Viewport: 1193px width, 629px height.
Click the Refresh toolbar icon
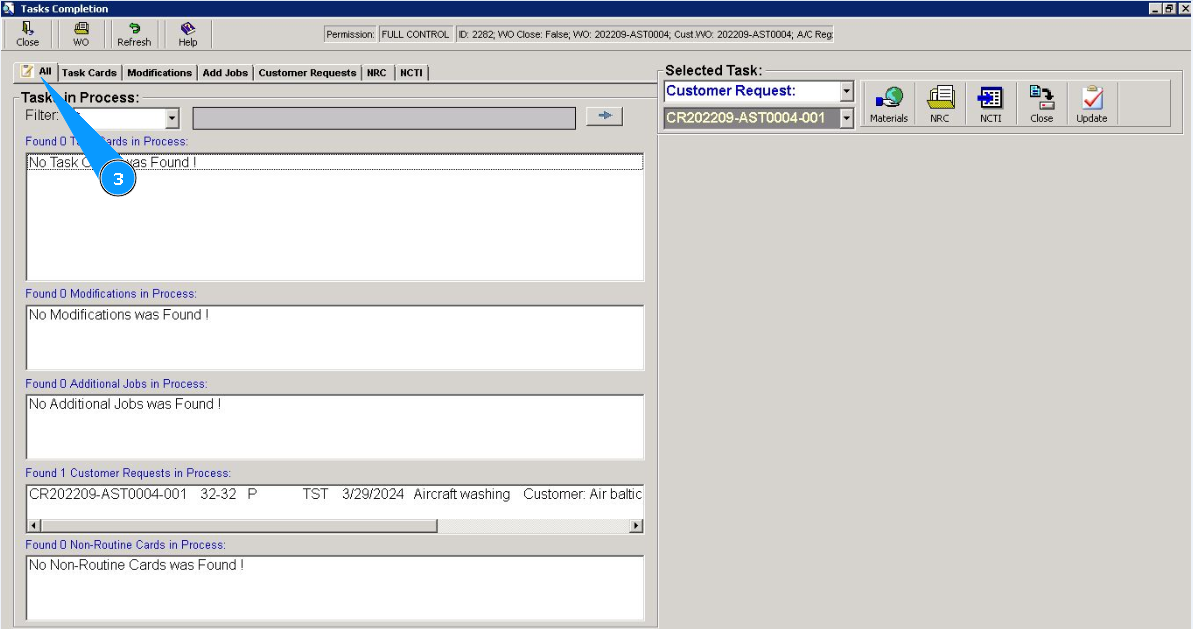click(x=134, y=34)
